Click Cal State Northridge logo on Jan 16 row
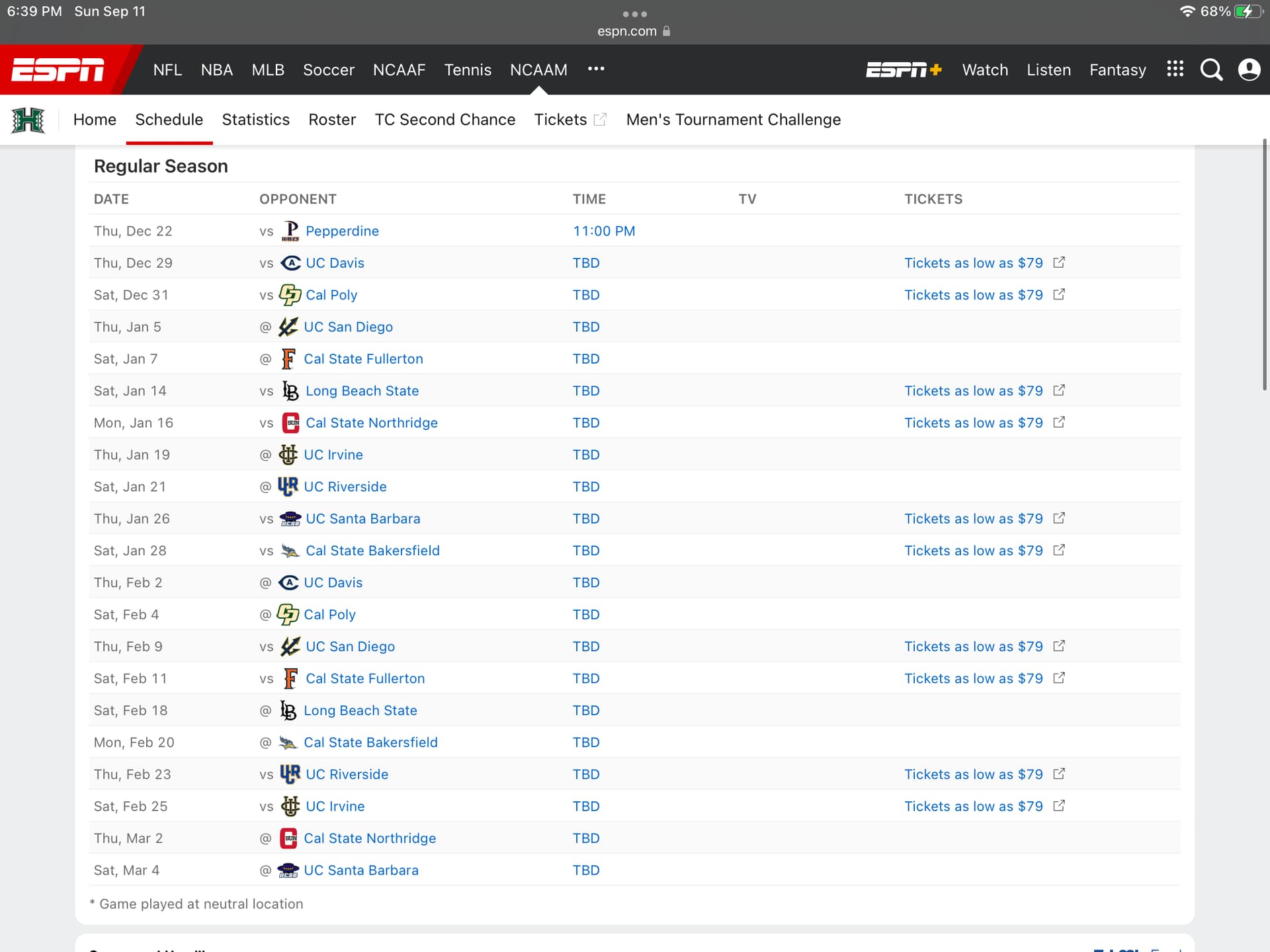The height and width of the screenshot is (952, 1270). tap(290, 422)
